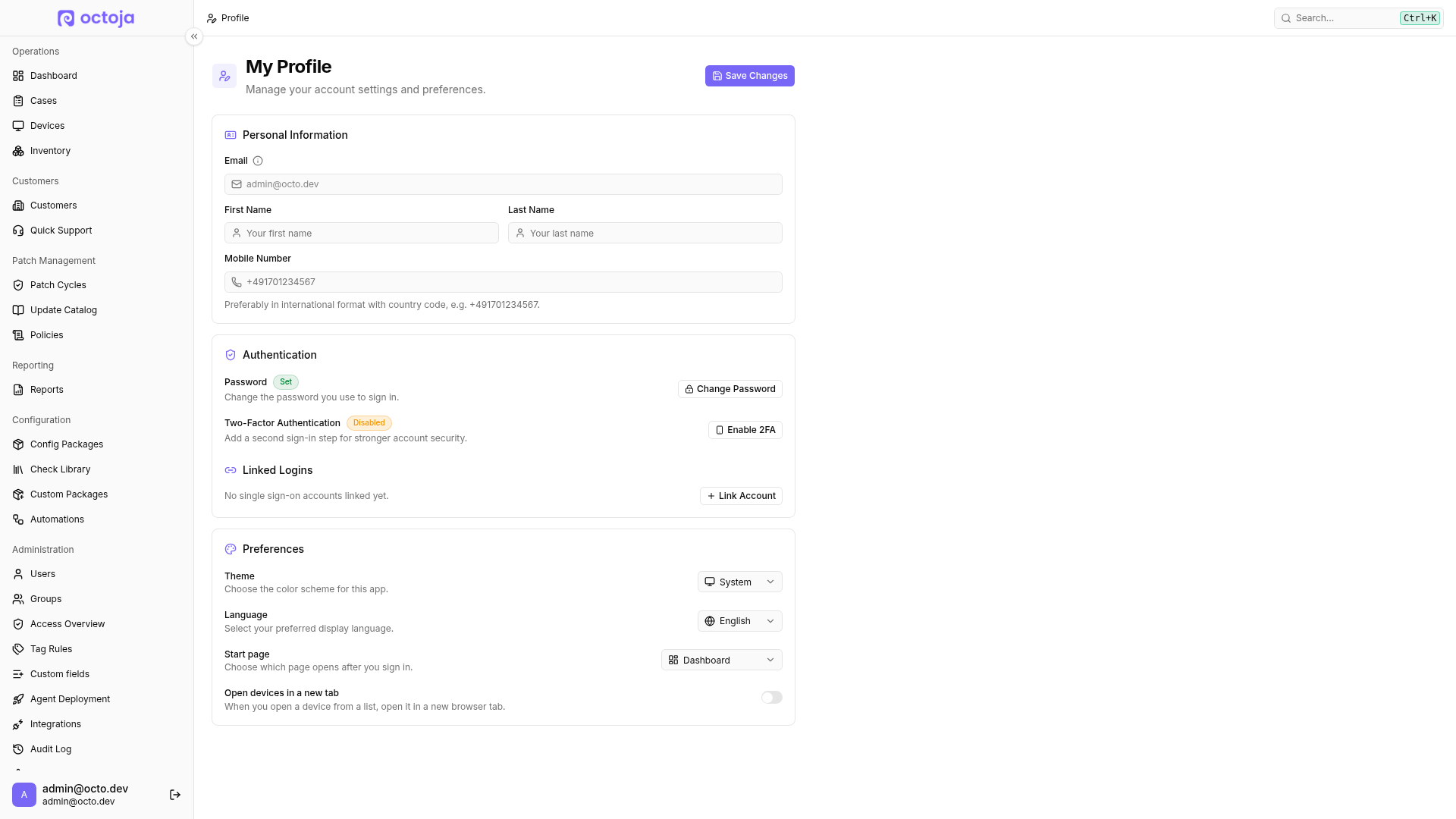Image resolution: width=1456 pixels, height=819 pixels.
Task: Click the Config Packages box icon
Action: 18,444
